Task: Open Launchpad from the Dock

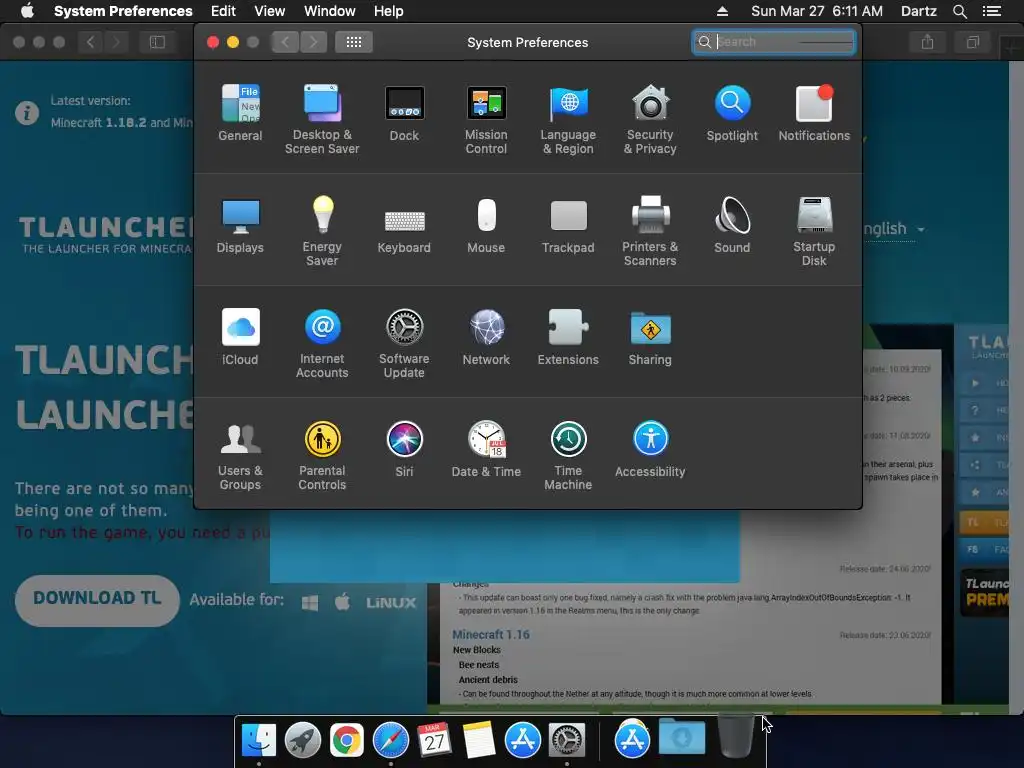Action: [302, 740]
